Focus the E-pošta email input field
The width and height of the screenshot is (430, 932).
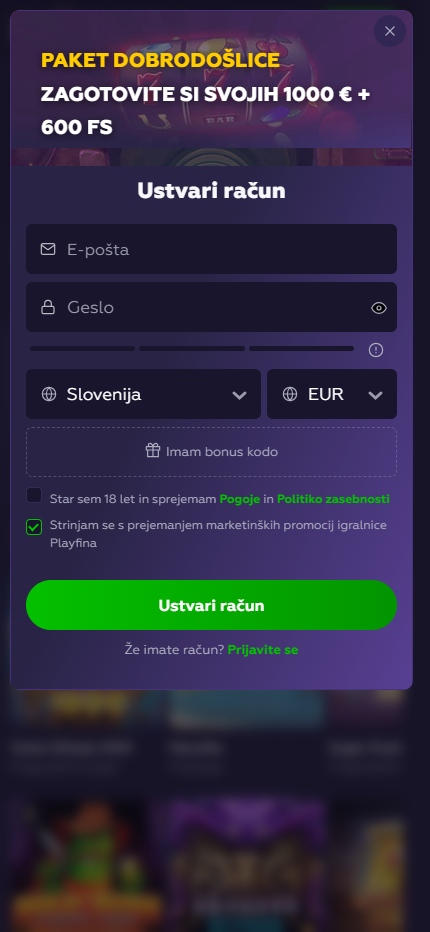coord(211,249)
